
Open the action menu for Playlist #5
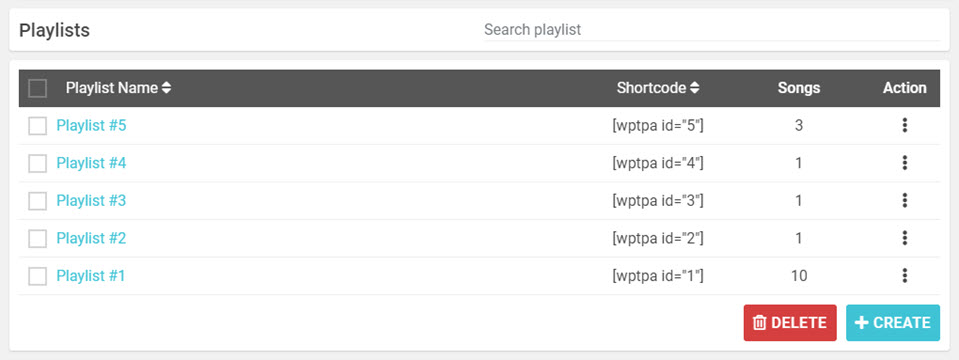[x=905, y=125]
